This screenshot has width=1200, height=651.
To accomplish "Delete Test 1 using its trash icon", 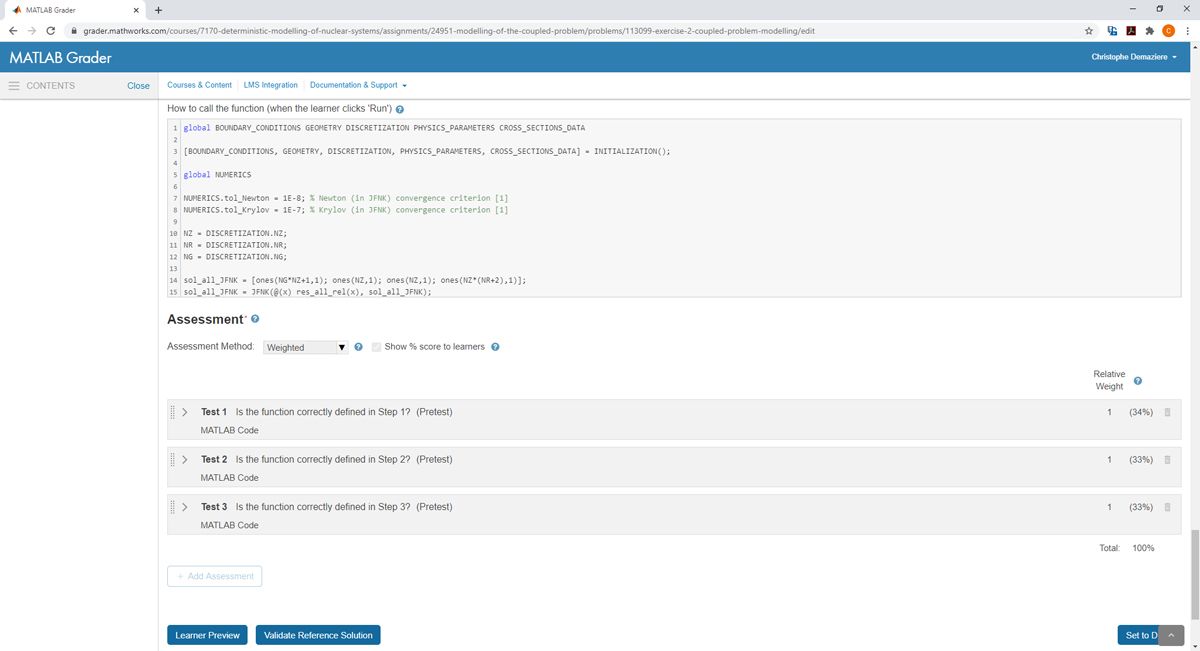I will click(x=1167, y=411).
